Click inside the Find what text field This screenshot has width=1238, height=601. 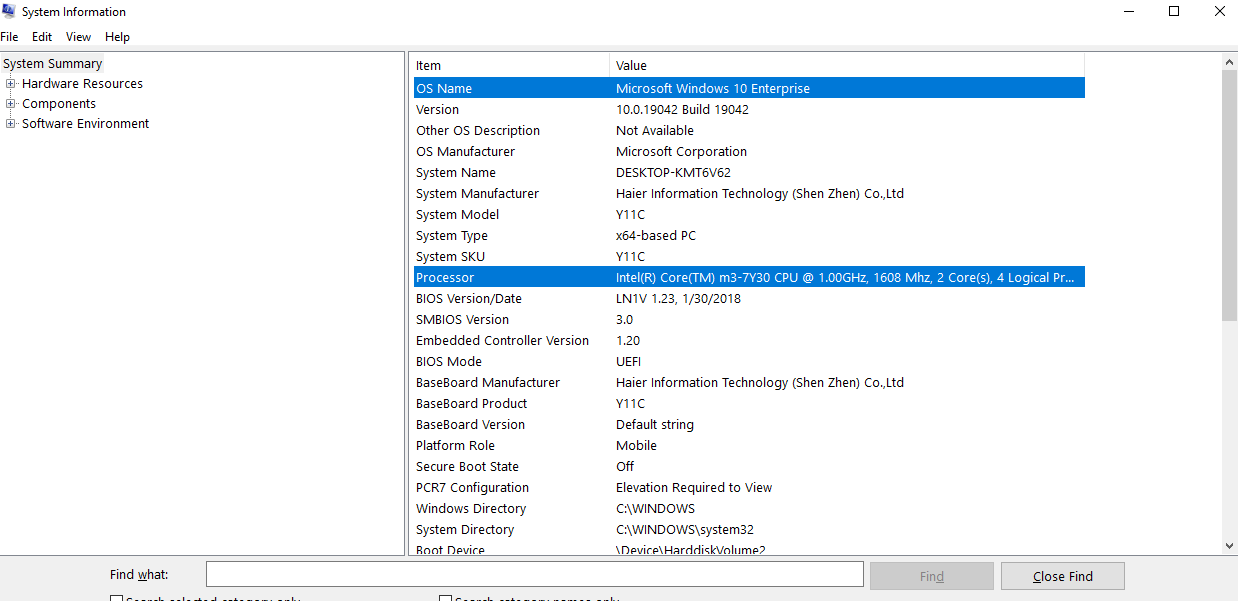pos(534,574)
